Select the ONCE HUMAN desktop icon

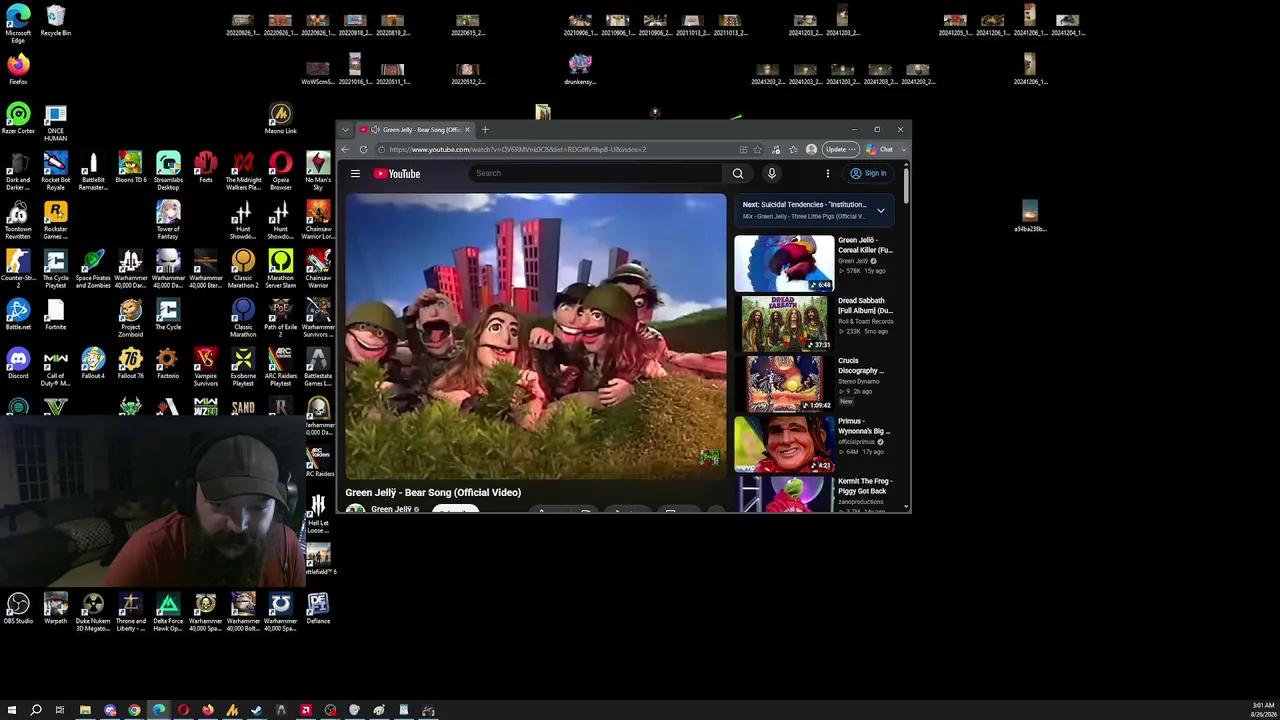click(55, 122)
